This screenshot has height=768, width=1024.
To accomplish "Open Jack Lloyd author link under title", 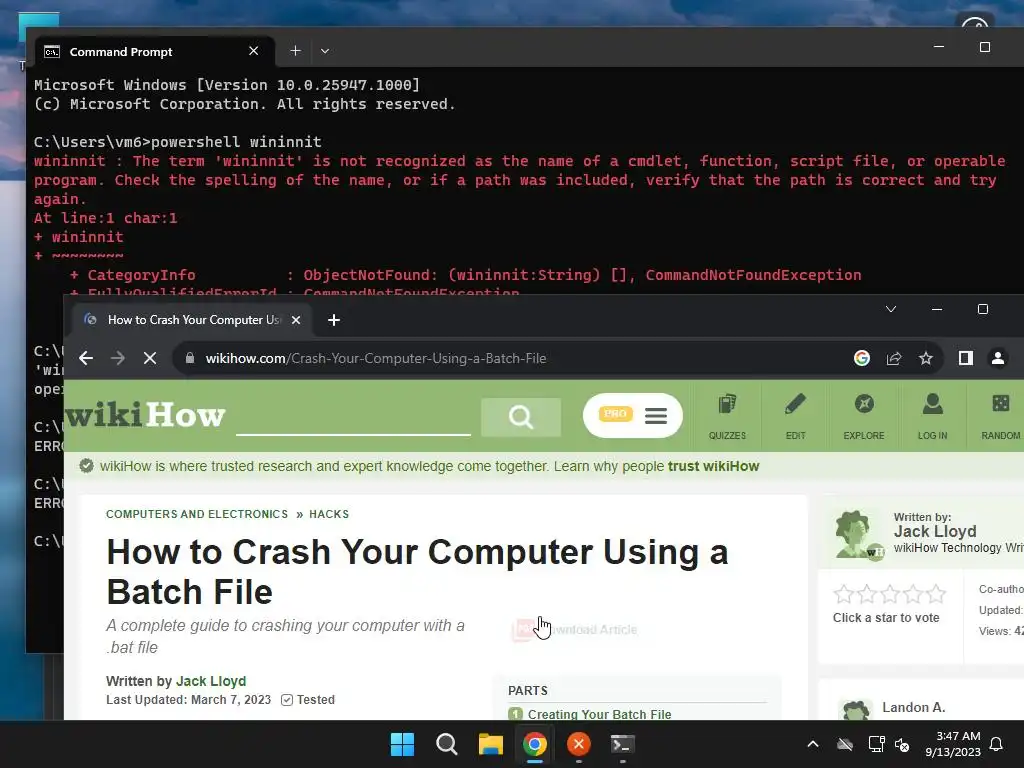I will click(x=211, y=681).
